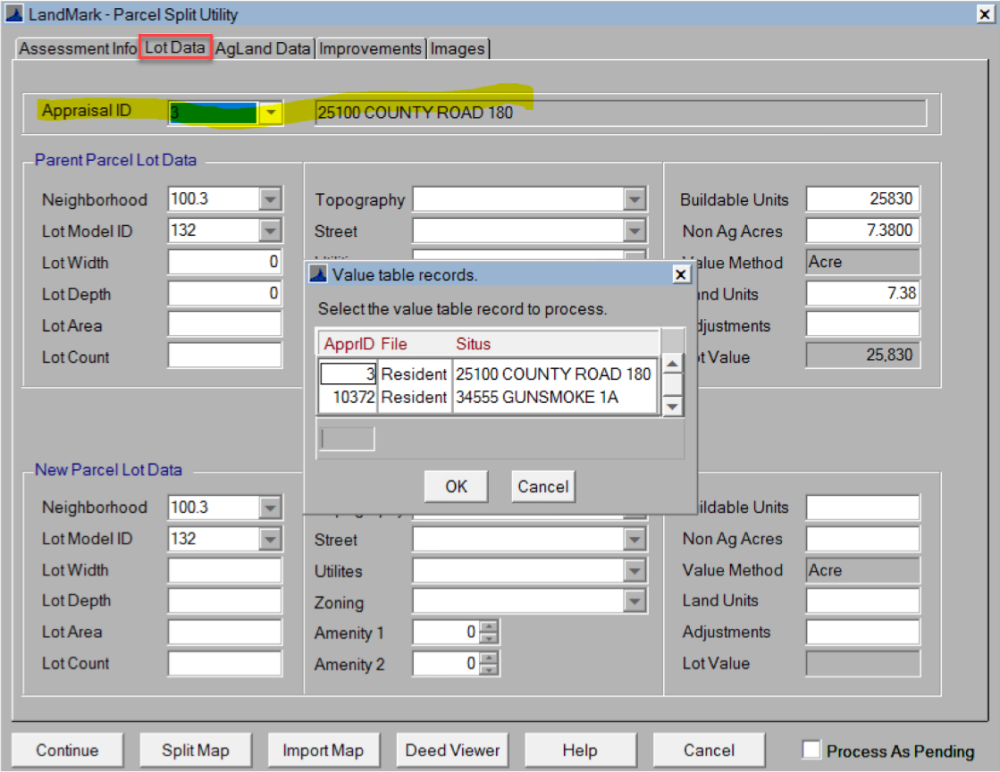This screenshot has width=1000, height=772.
Task: Open the Lot Data tab
Action: [x=175, y=48]
